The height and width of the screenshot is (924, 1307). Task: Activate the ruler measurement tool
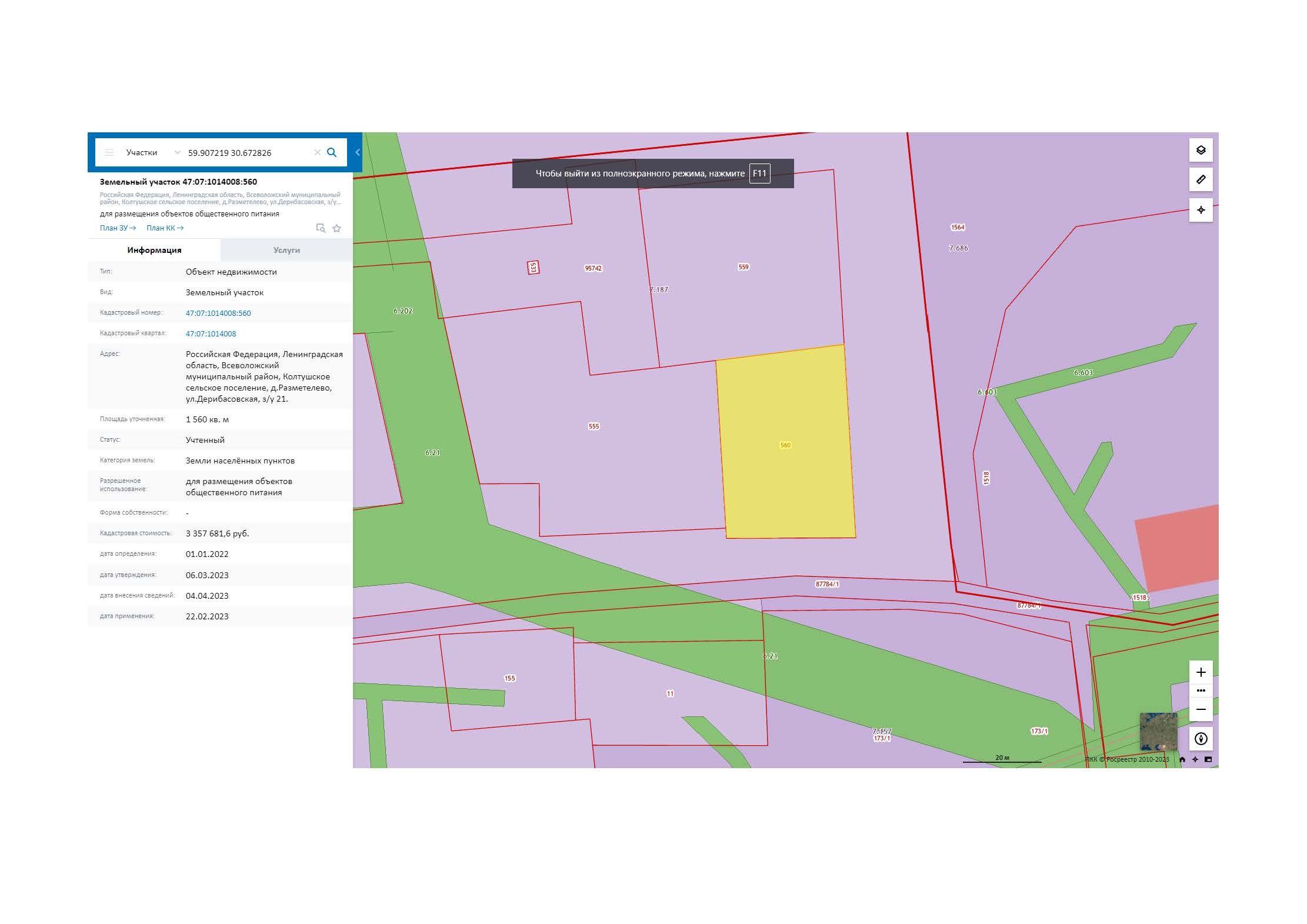[1201, 179]
